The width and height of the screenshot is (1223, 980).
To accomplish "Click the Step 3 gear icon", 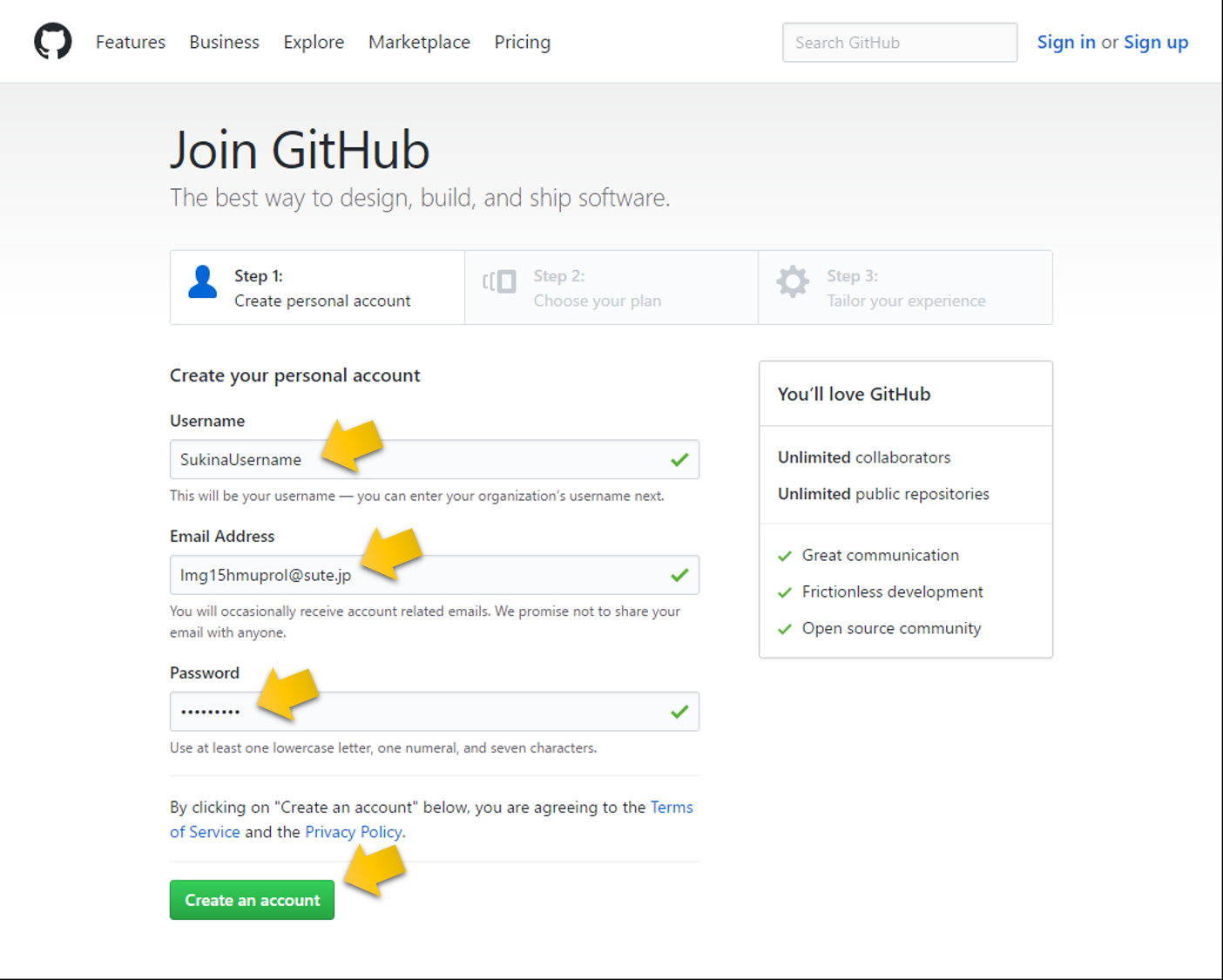I will [792, 282].
